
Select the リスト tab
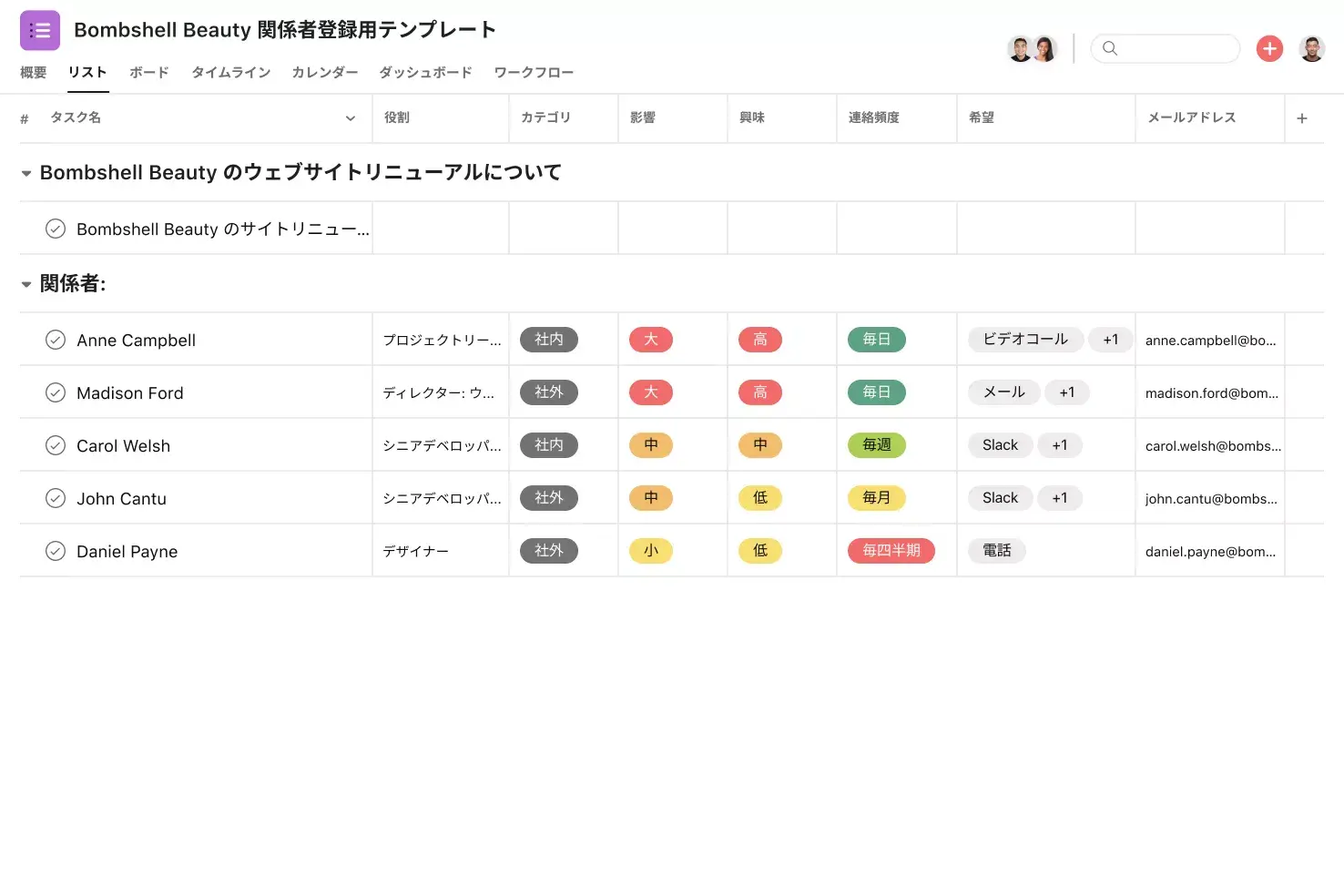(x=87, y=72)
